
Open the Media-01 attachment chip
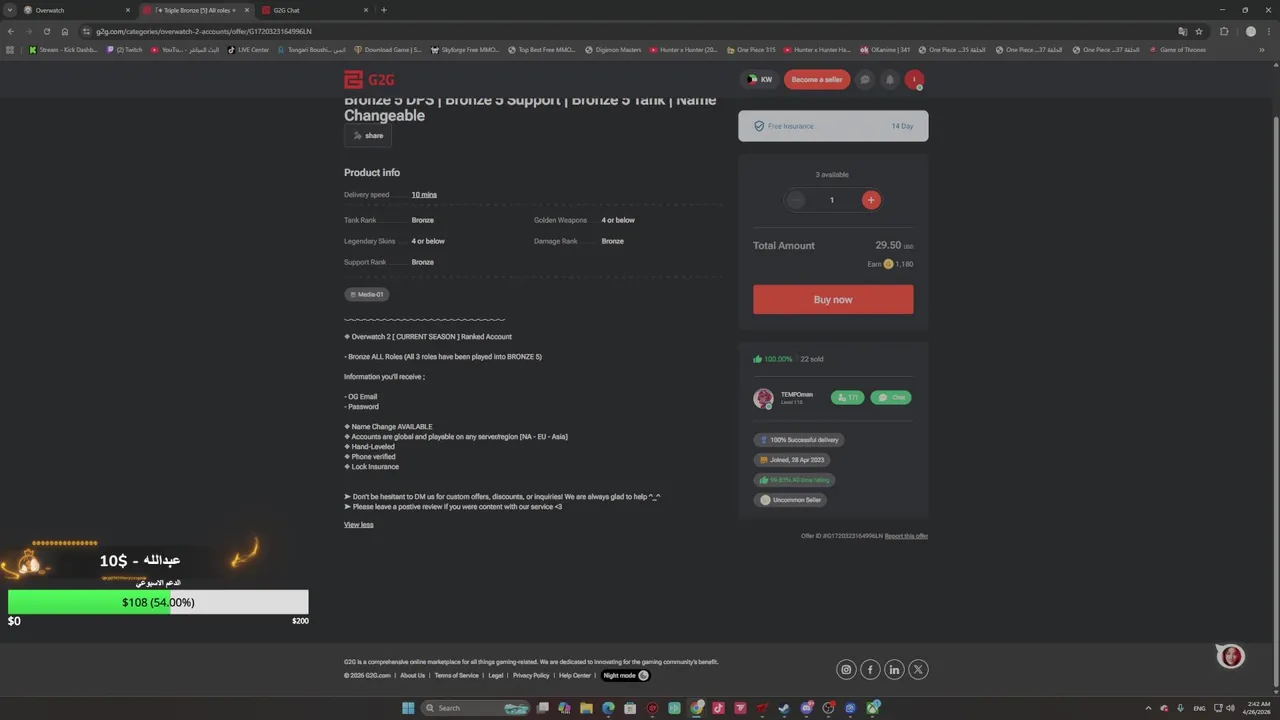tap(366, 294)
